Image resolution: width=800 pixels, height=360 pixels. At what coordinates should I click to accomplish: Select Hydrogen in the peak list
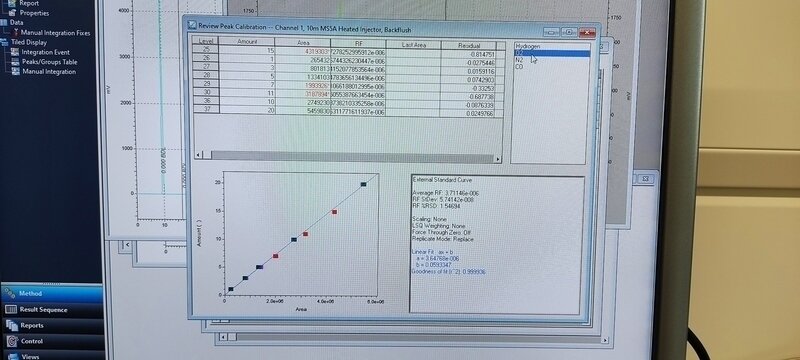click(527, 46)
